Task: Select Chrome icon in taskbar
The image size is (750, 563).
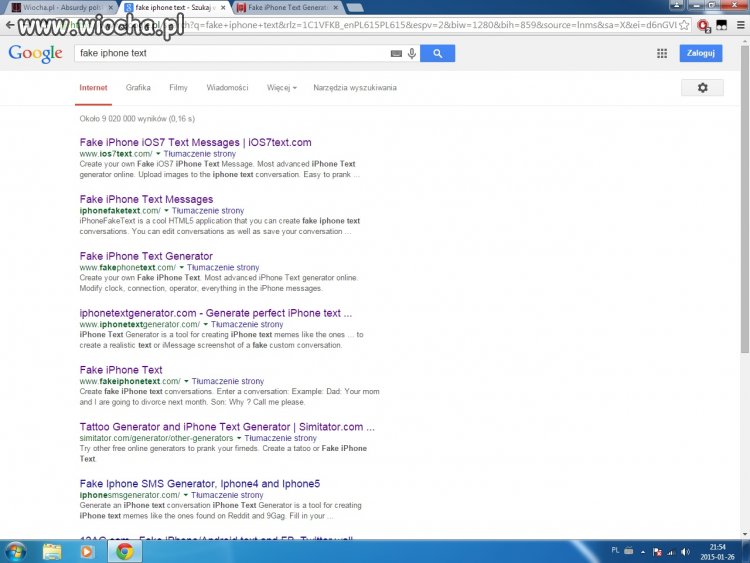Action: click(124, 552)
